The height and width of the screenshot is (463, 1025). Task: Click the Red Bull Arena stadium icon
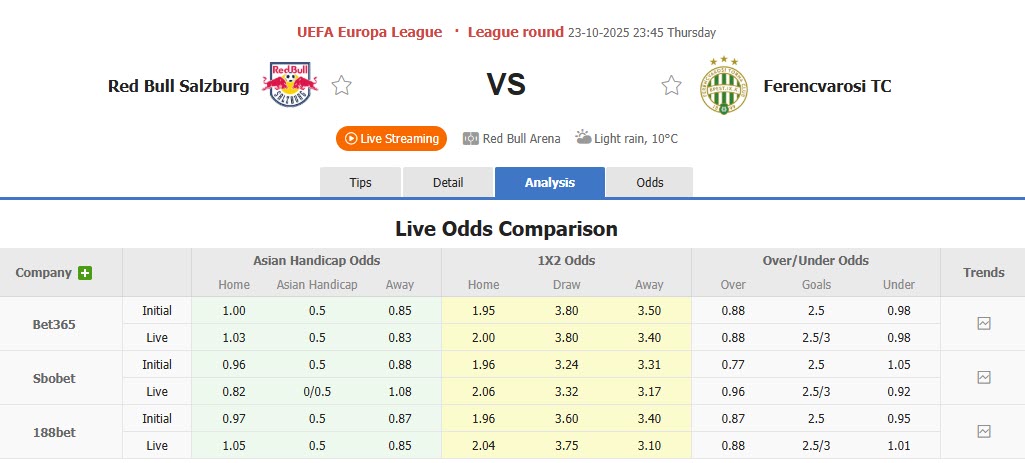pyautogui.click(x=472, y=139)
